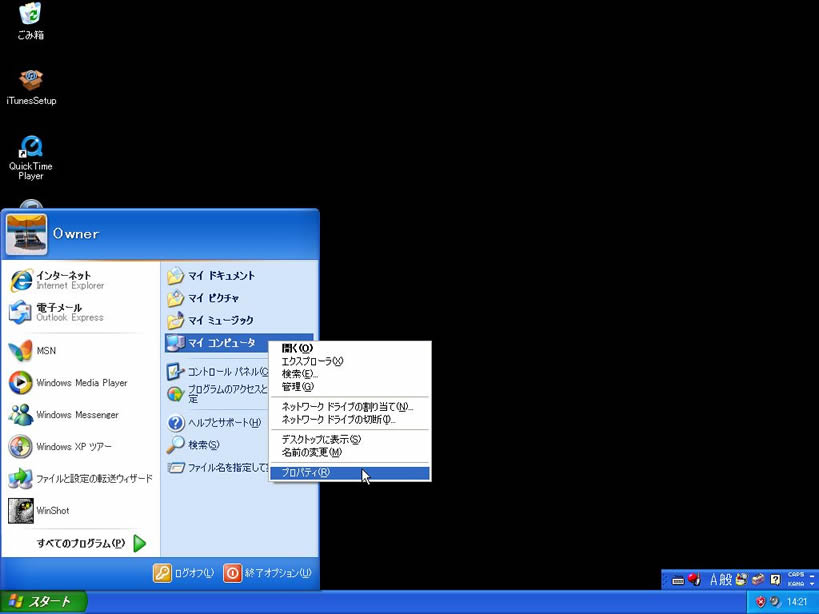Select ネットワーク ドライブの割り当て(N)...
Image resolution: width=819 pixels, height=614 pixels.
pos(349,407)
